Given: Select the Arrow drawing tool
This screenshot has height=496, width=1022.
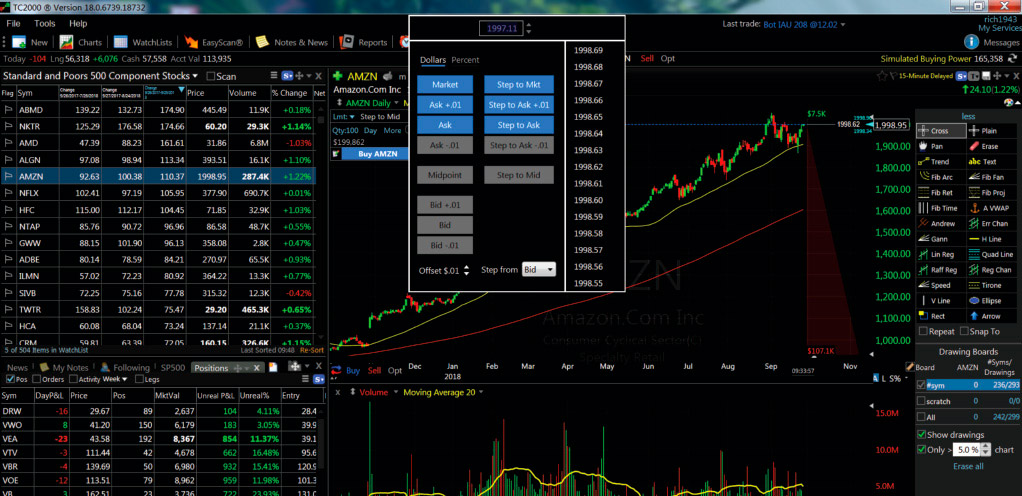Looking at the screenshot, I should click(x=991, y=316).
